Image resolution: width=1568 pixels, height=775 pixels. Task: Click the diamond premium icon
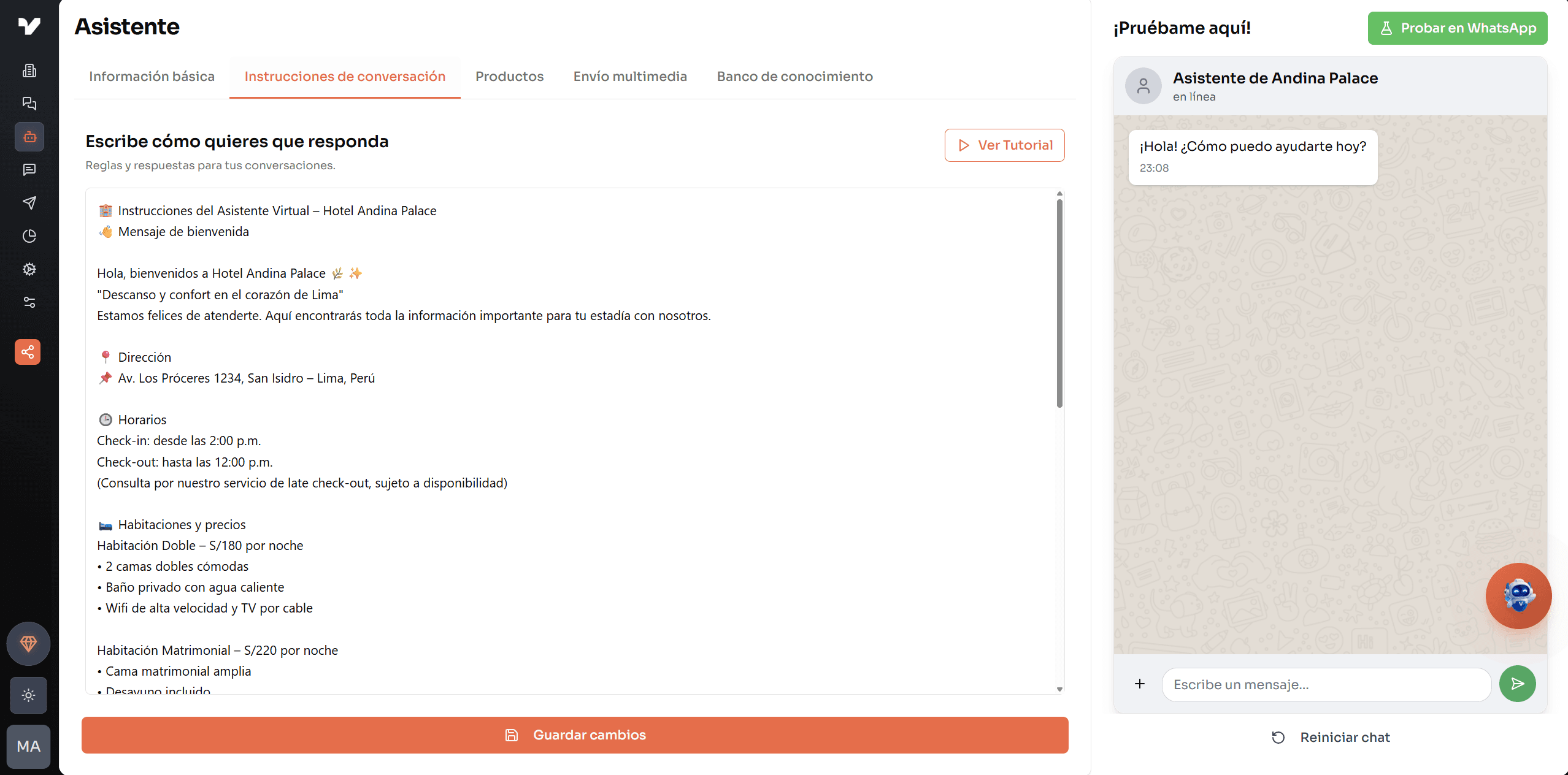28,644
